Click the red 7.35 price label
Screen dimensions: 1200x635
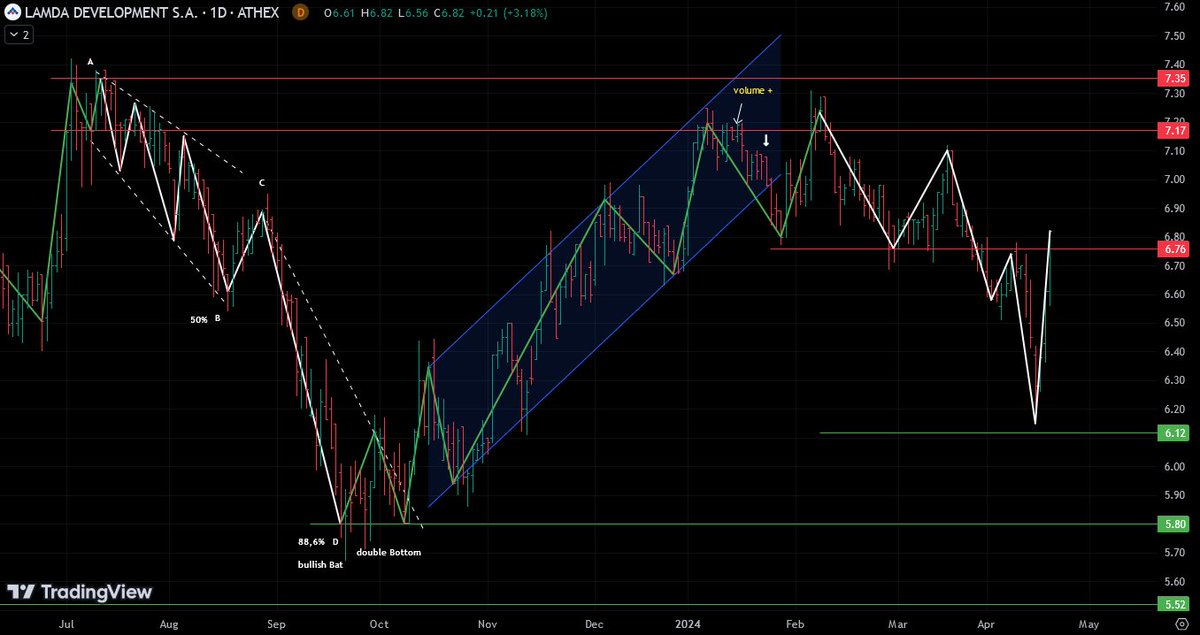click(x=1172, y=78)
